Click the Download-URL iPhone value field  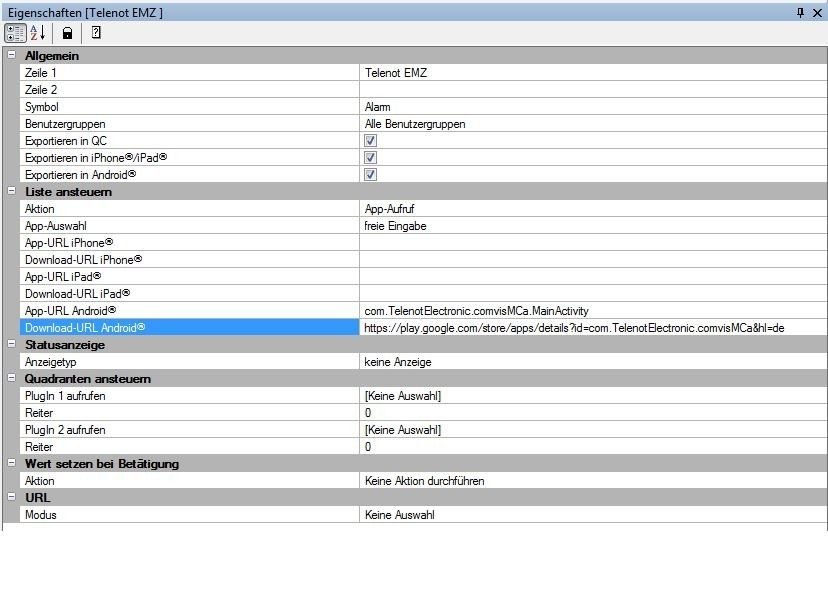tap(593, 259)
